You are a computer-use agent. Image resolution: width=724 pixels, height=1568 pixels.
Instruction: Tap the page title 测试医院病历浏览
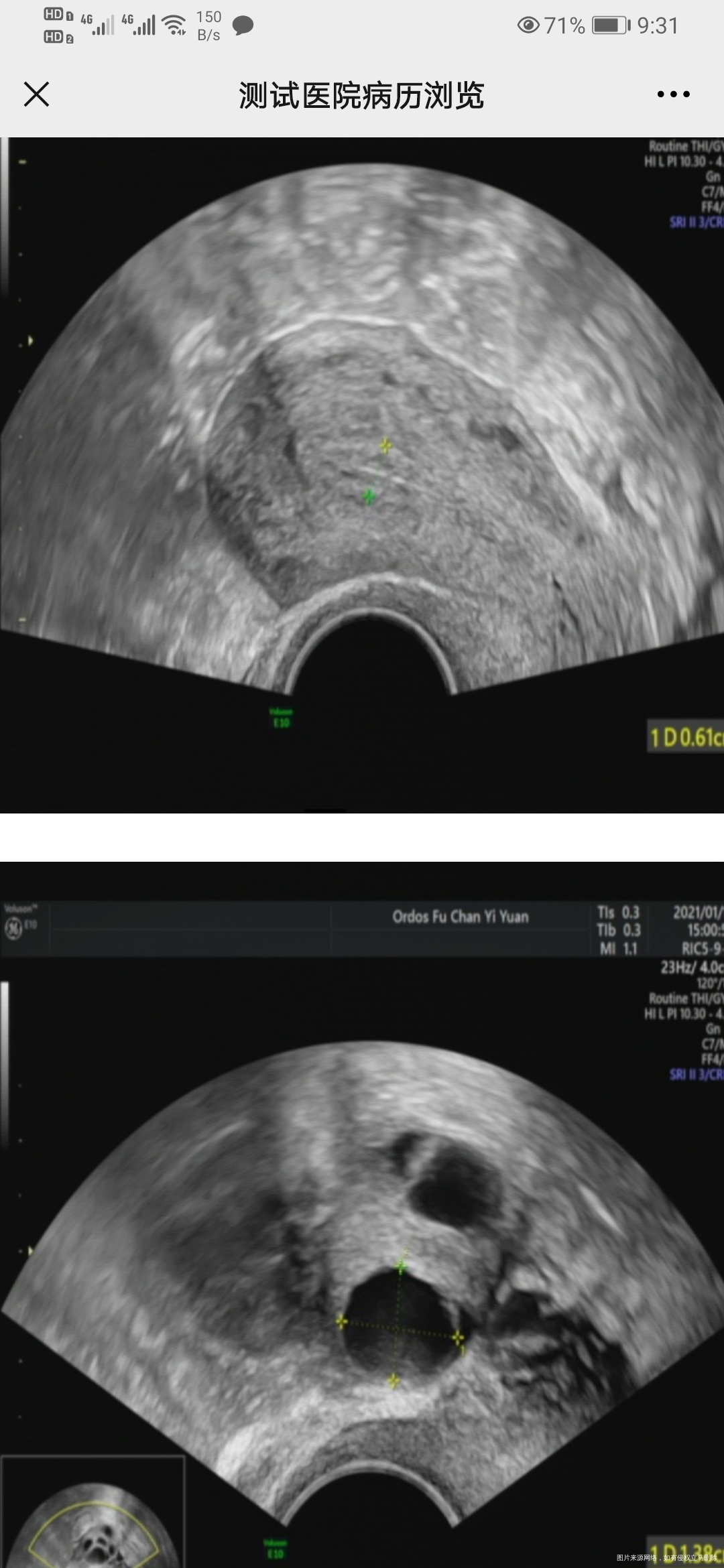pos(361,95)
